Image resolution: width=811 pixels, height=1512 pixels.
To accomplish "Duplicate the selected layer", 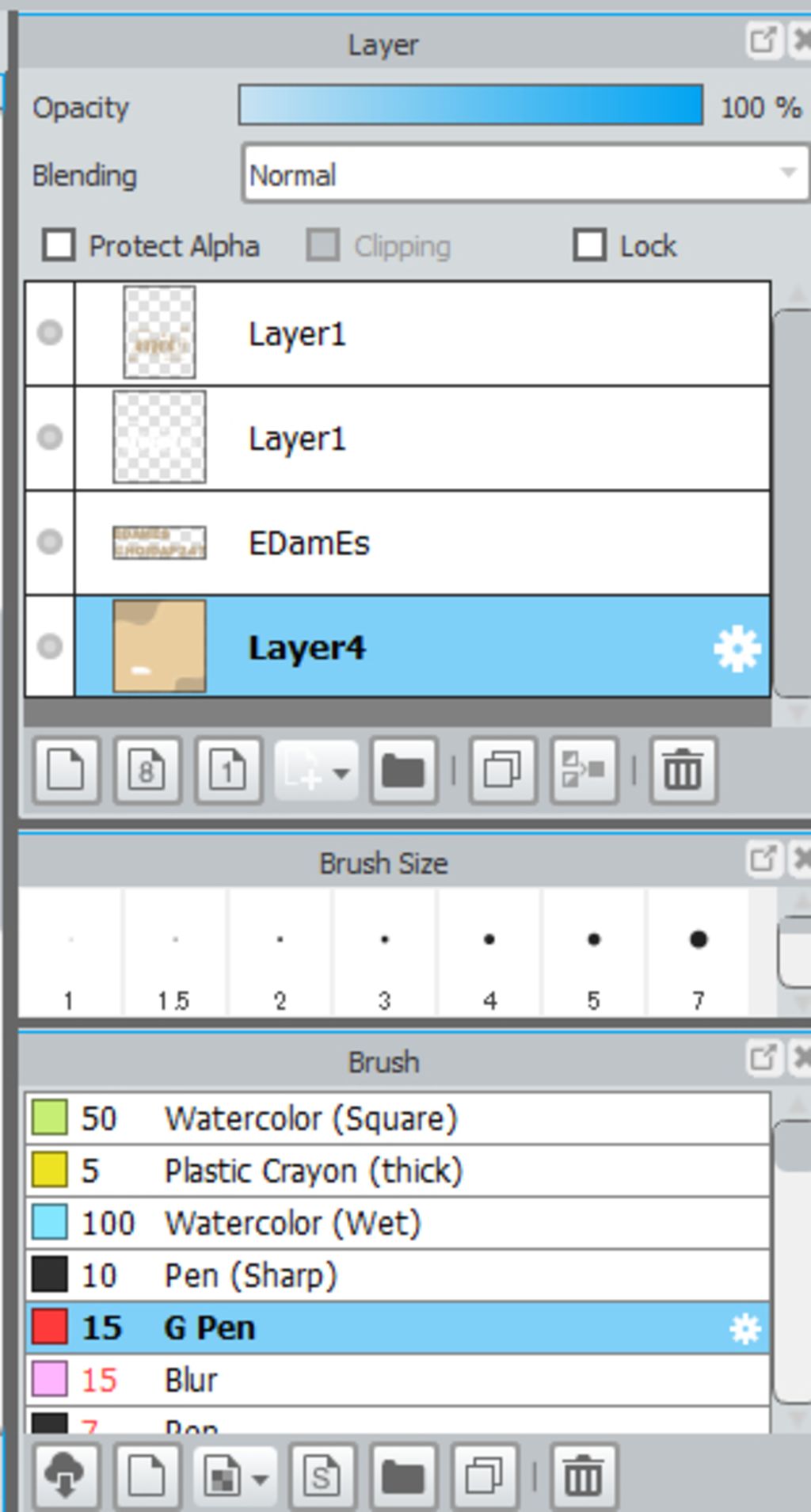I will click(502, 770).
